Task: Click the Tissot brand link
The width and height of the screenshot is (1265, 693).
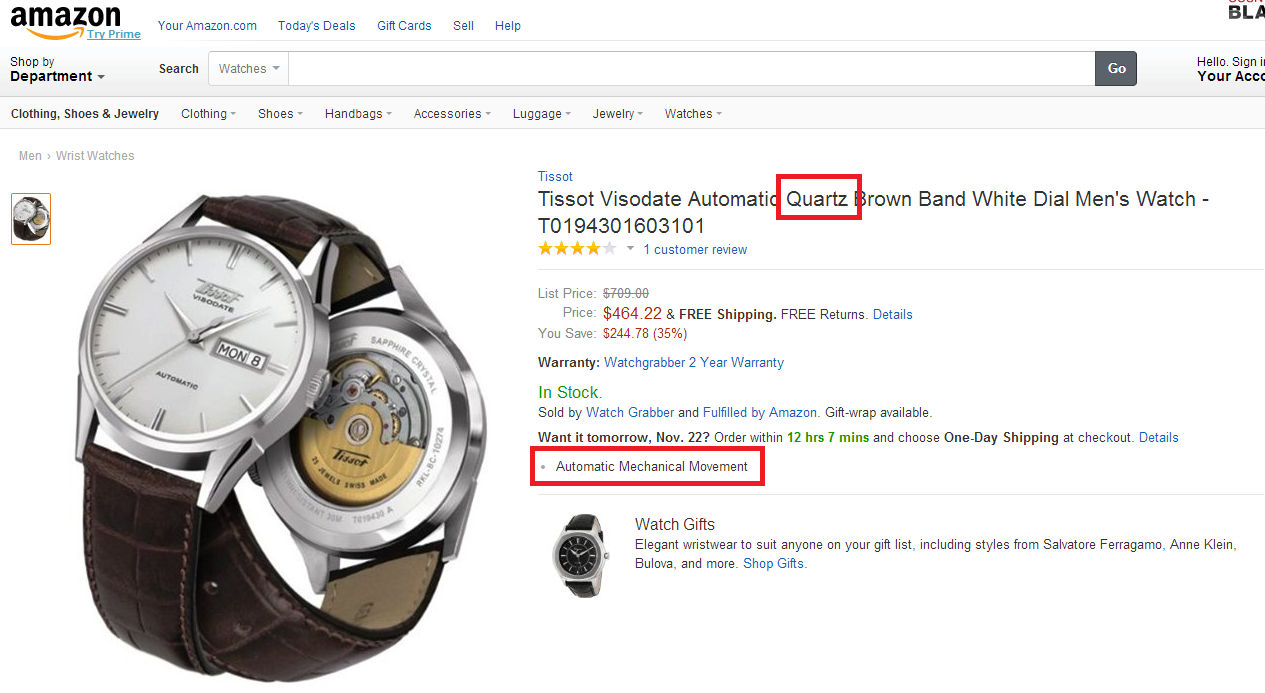Action: (555, 177)
